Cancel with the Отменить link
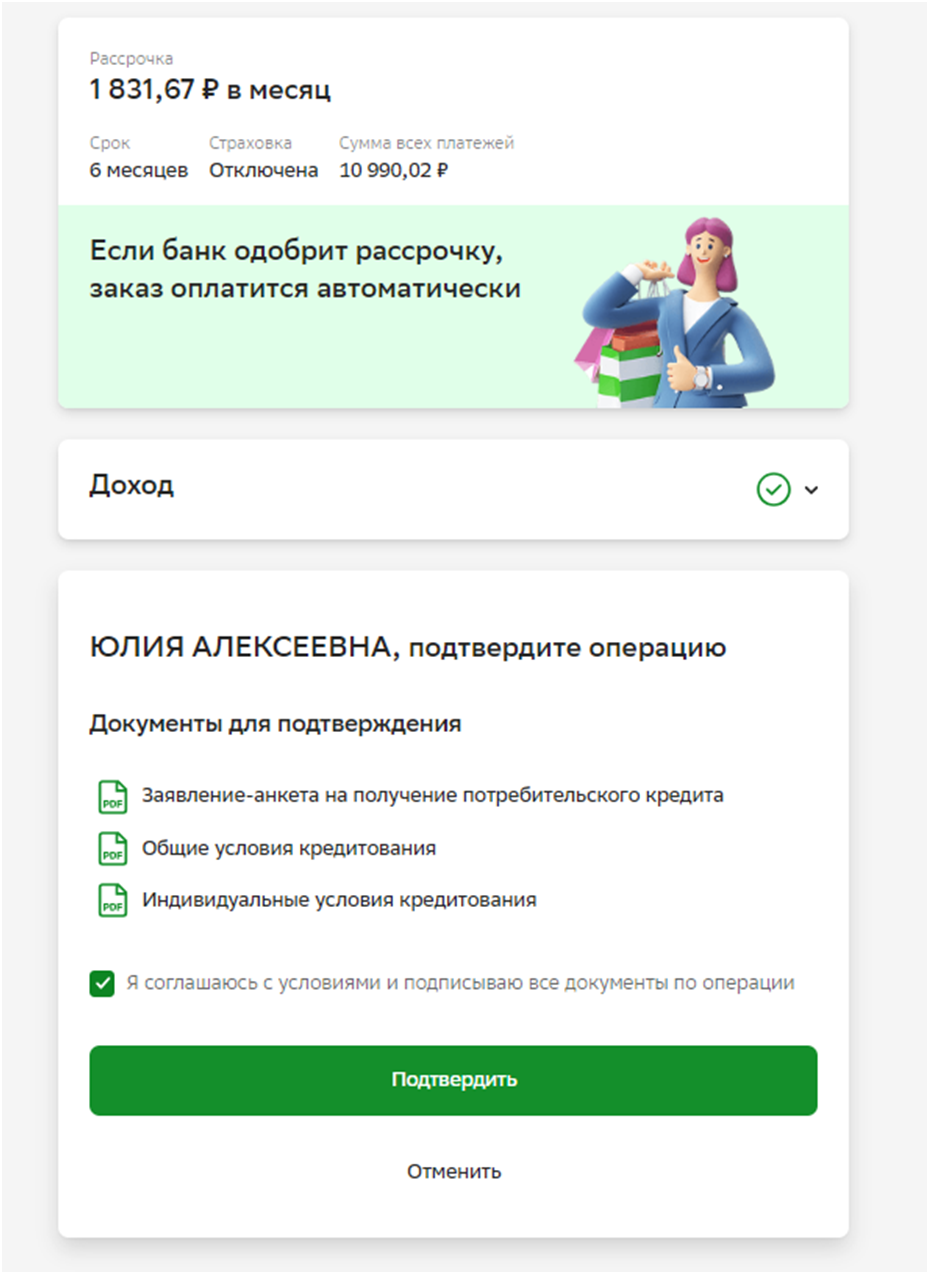 pyautogui.click(x=454, y=1171)
